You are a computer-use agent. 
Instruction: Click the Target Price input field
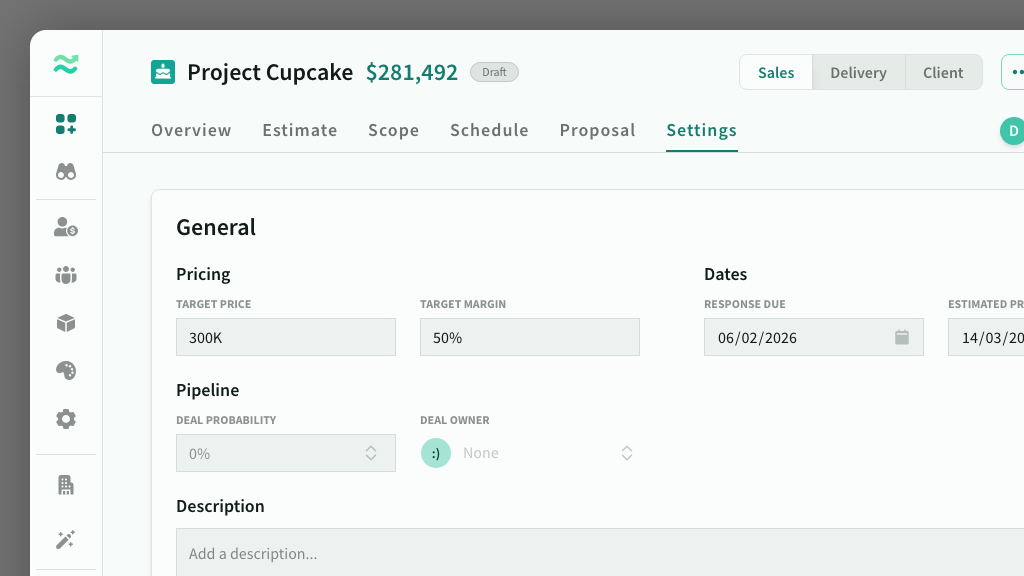tap(285, 337)
